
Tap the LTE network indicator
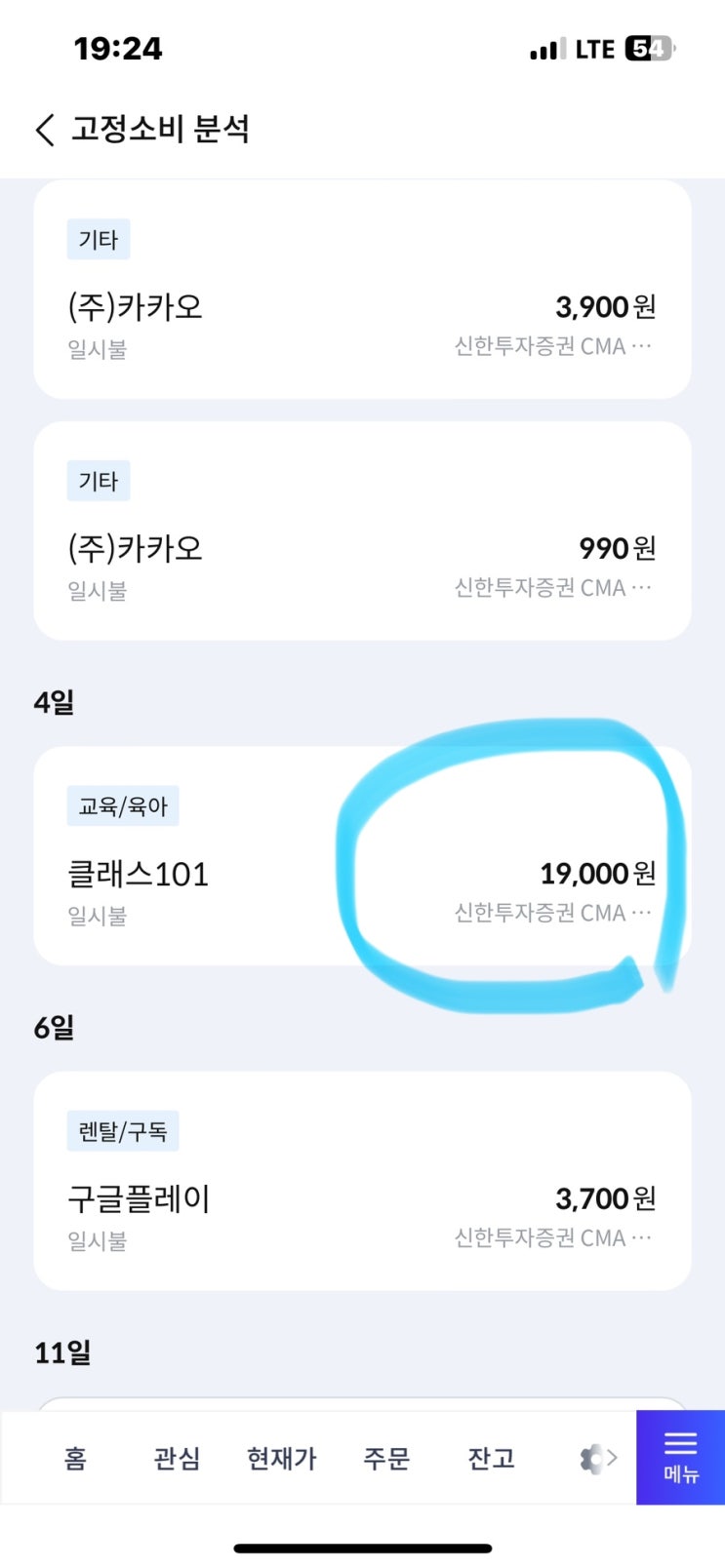[594, 50]
